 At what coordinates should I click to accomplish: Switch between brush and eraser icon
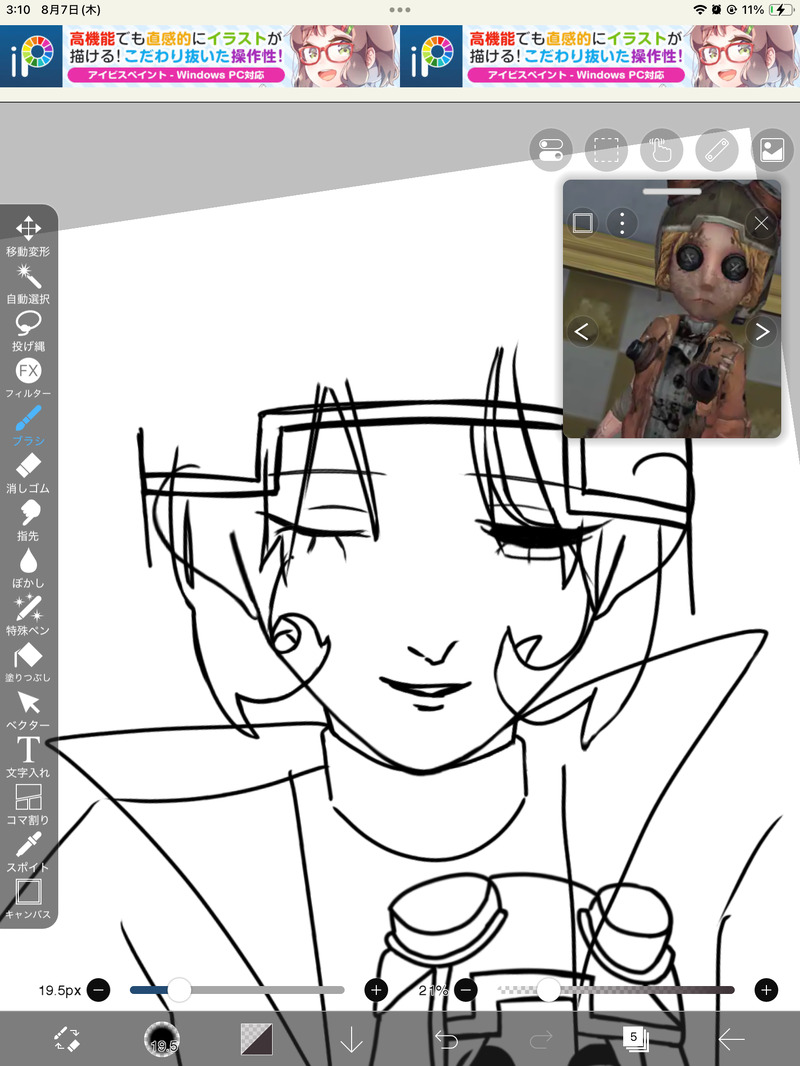tap(67, 1038)
